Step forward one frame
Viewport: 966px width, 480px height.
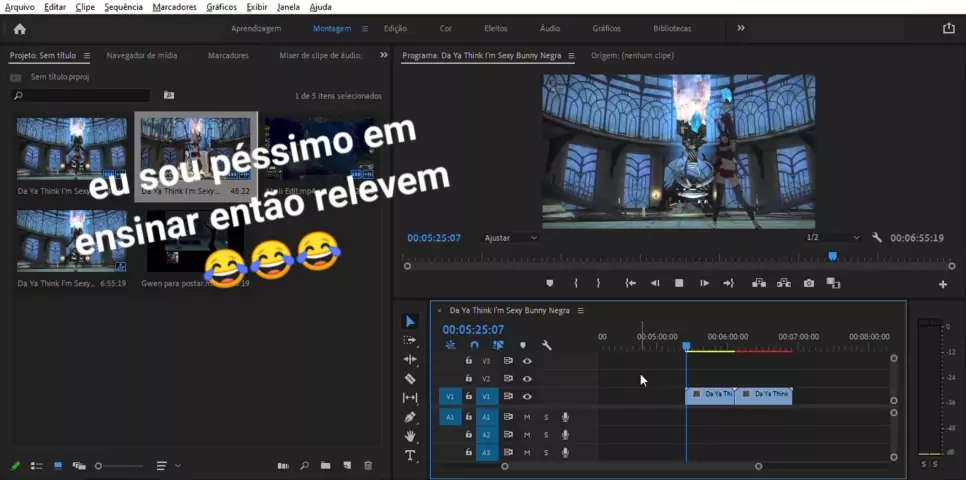click(704, 283)
